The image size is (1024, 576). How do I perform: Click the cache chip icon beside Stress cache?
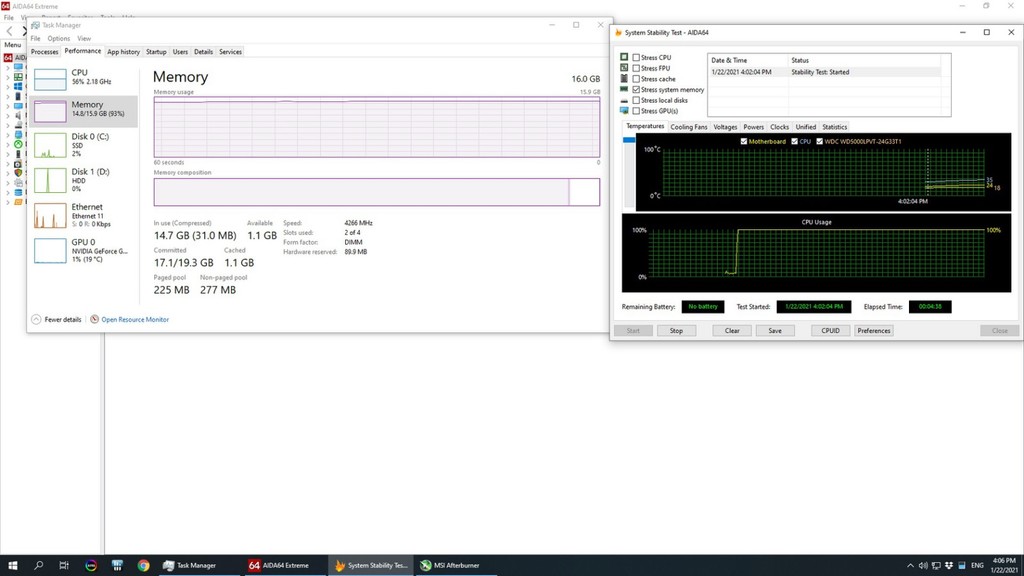pos(624,78)
